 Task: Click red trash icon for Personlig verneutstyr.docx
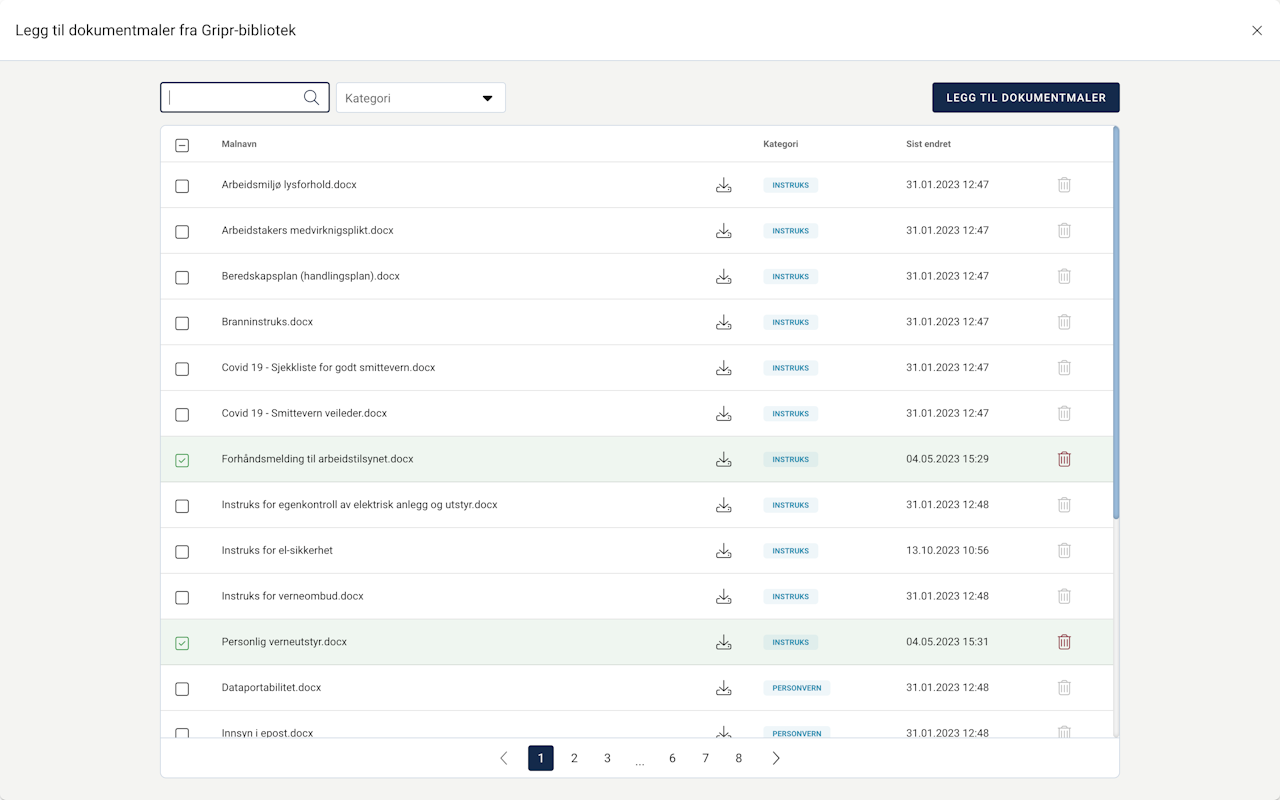[x=1064, y=642]
